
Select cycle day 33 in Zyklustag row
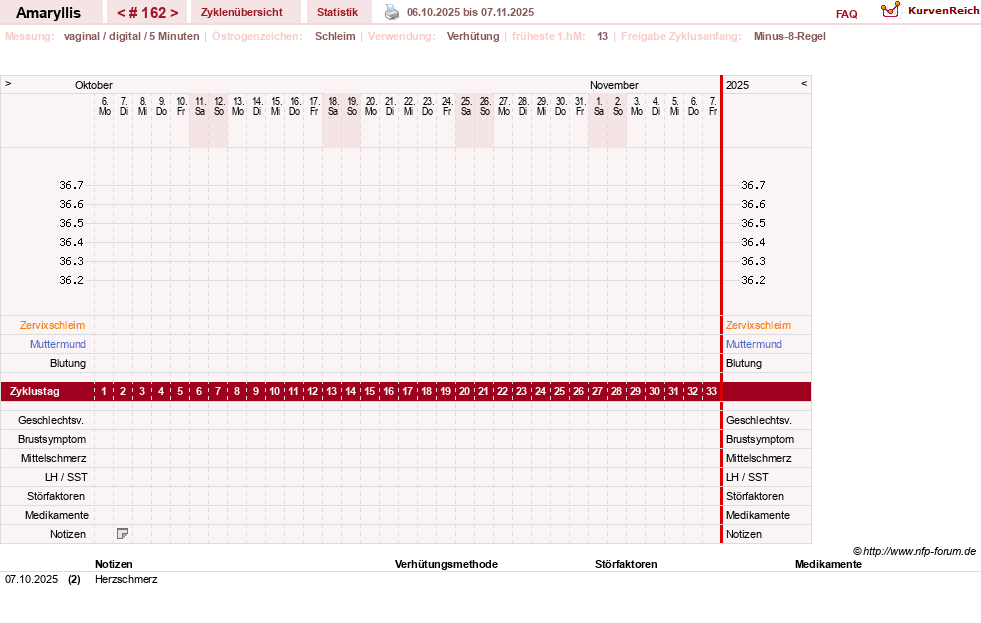pos(711,391)
